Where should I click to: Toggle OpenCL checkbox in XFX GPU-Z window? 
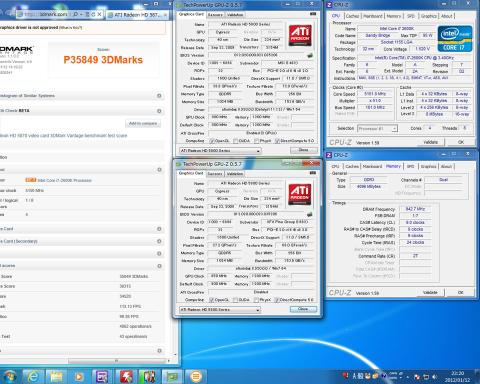(x=211, y=300)
